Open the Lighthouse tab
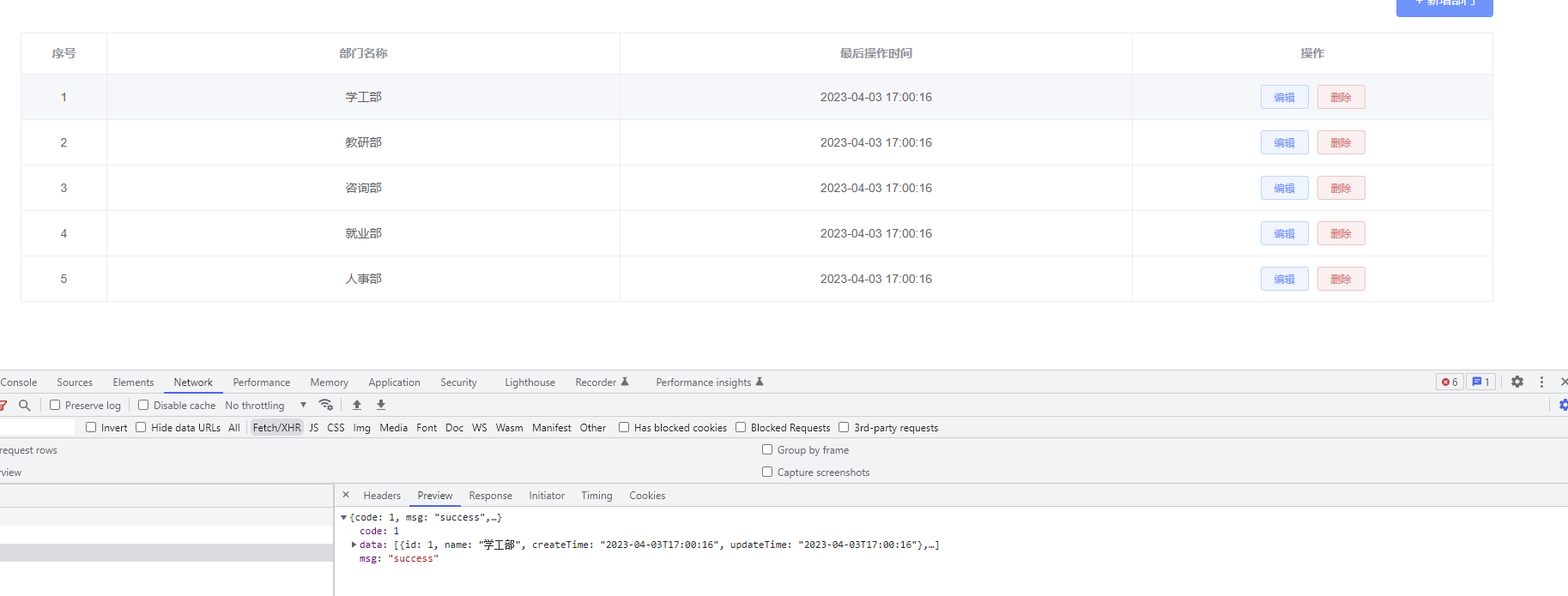 click(530, 382)
